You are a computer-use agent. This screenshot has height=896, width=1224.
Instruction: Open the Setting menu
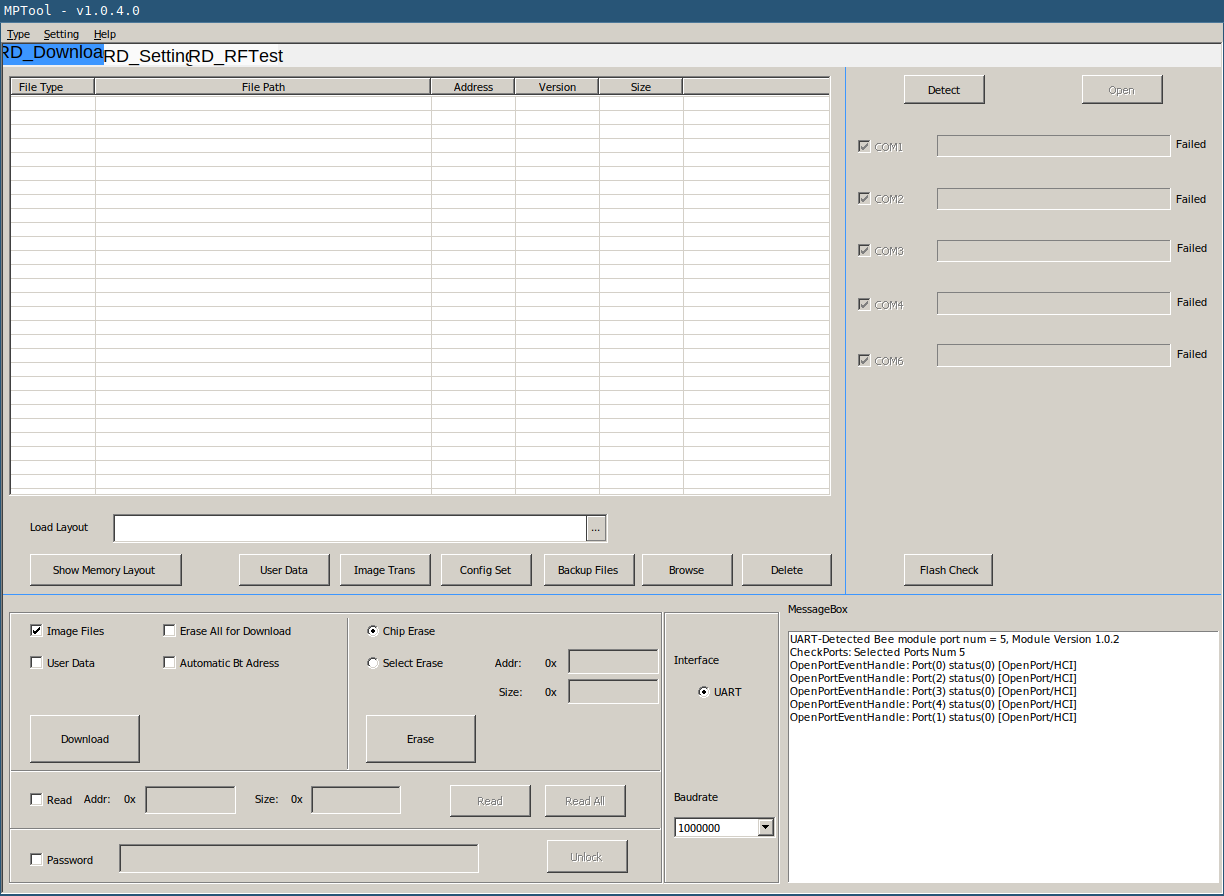coord(61,34)
